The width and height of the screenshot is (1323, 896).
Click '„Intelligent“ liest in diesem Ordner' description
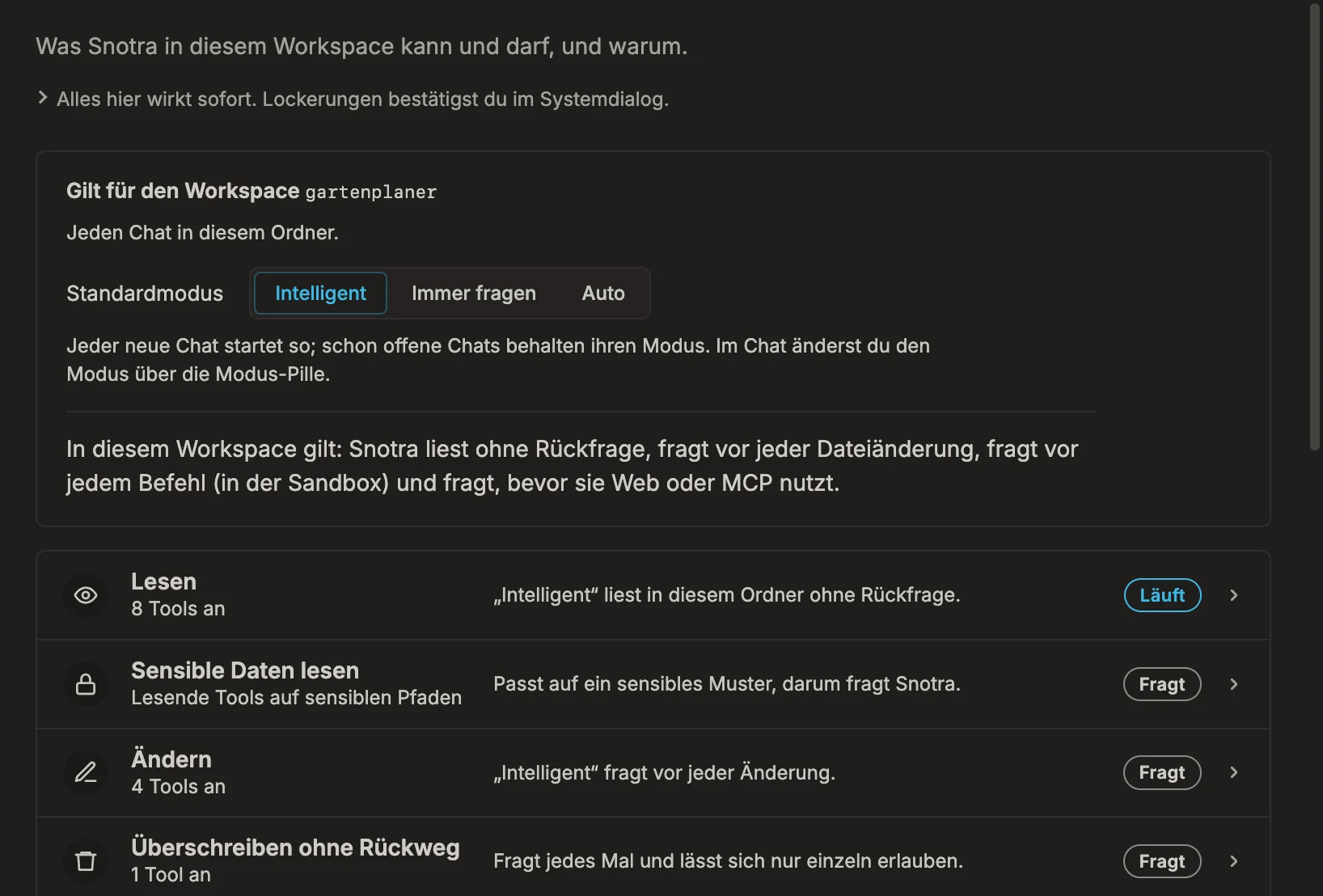coord(727,595)
